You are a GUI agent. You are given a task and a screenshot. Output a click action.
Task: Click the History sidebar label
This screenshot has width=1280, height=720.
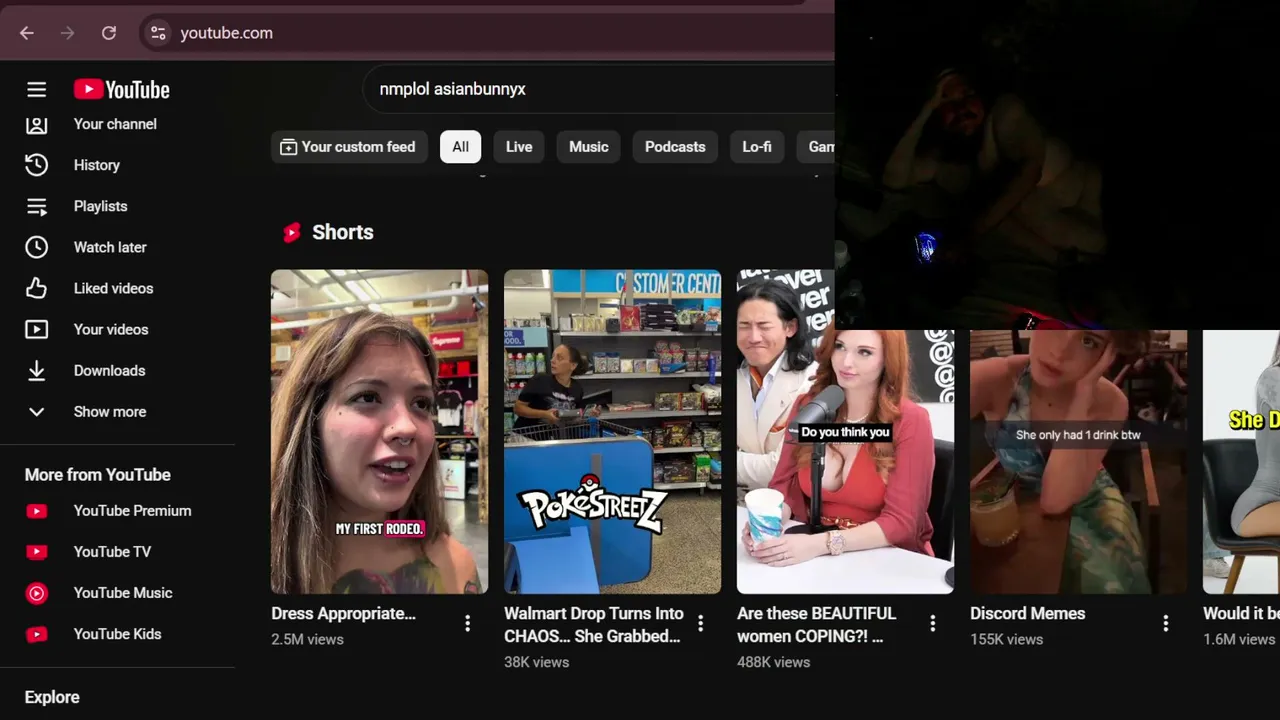click(x=97, y=165)
